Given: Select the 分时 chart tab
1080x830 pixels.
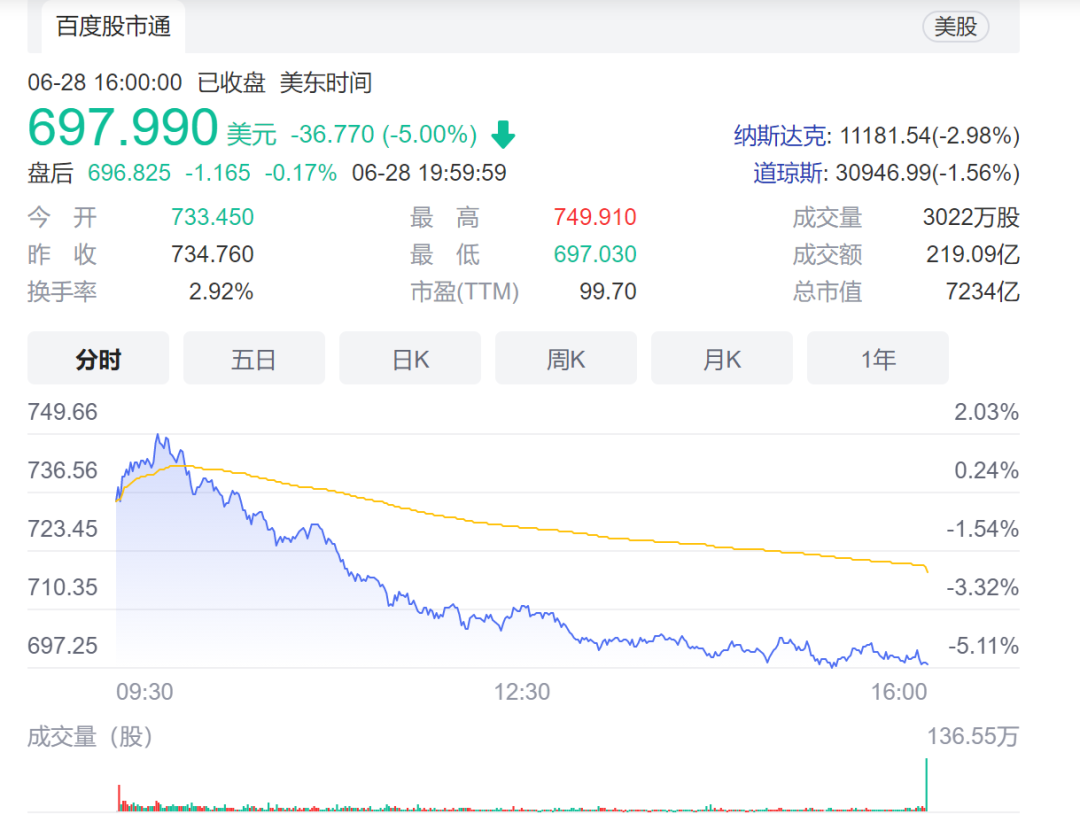Looking at the screenshot, I should click(x=98, y=359).
